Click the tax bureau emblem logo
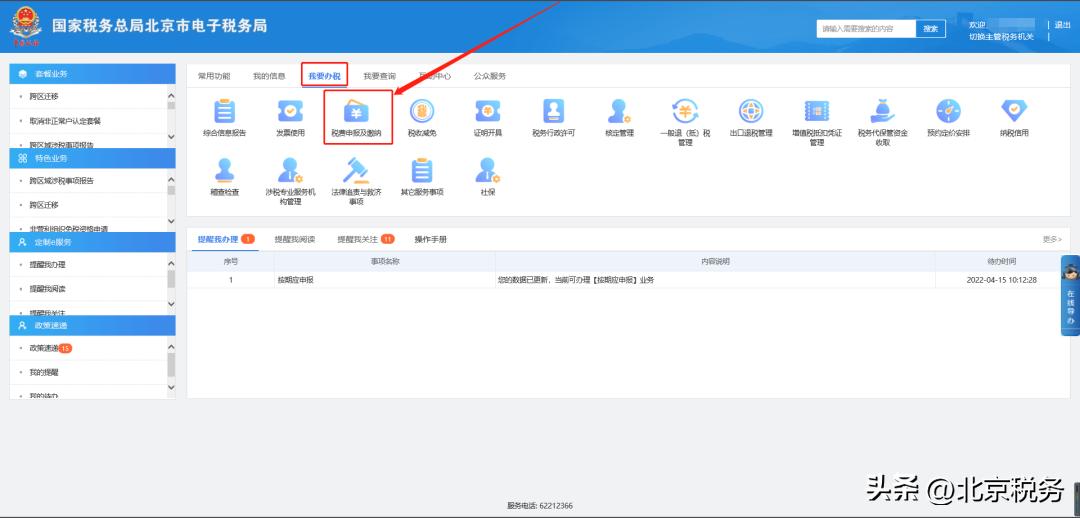 coord(25,26)
